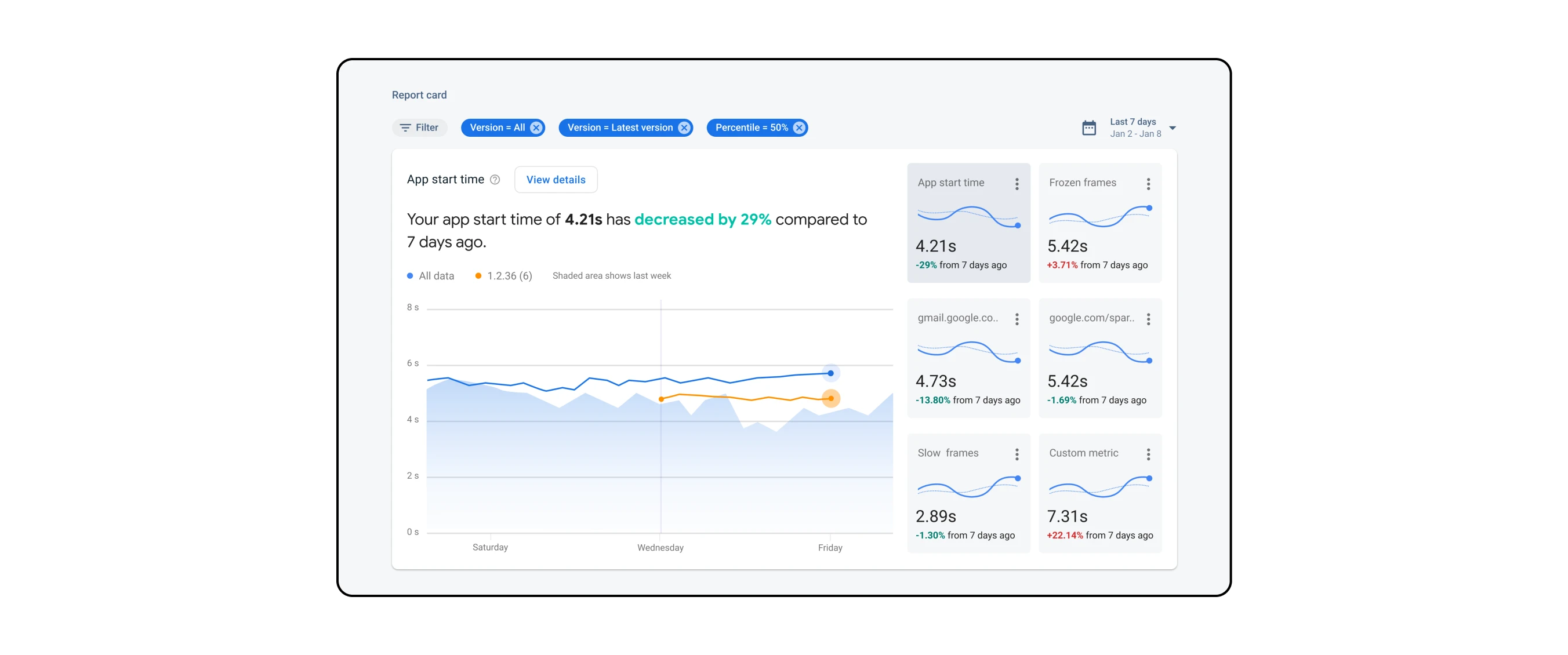Click the calendar icon next to the date range
This screenshot has height=655, width=1568.
coord(1090,128)
